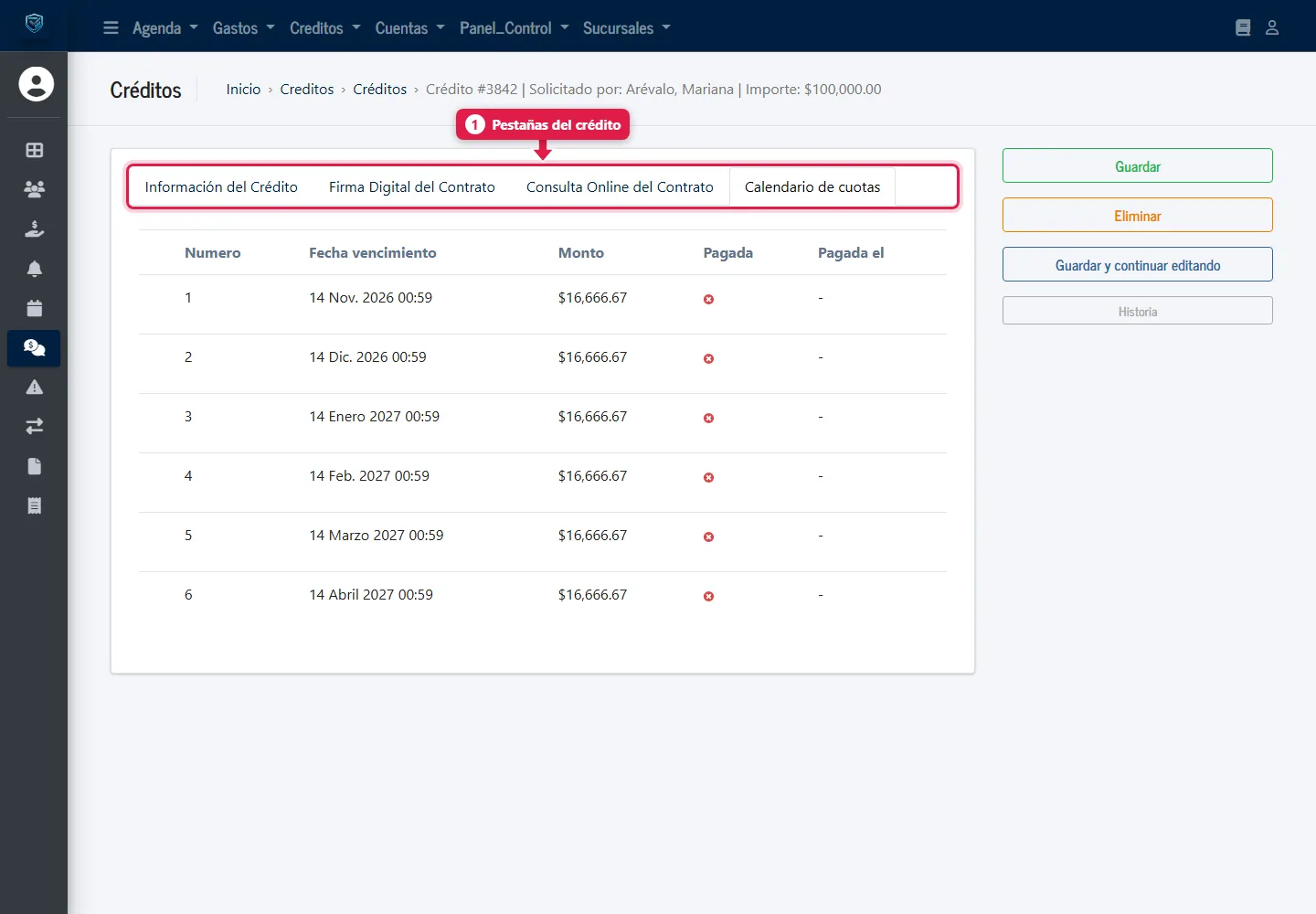1316x914 pixels.
Task: Select the credits dollar-chat icon in sidebar
Action: (34, 348)
